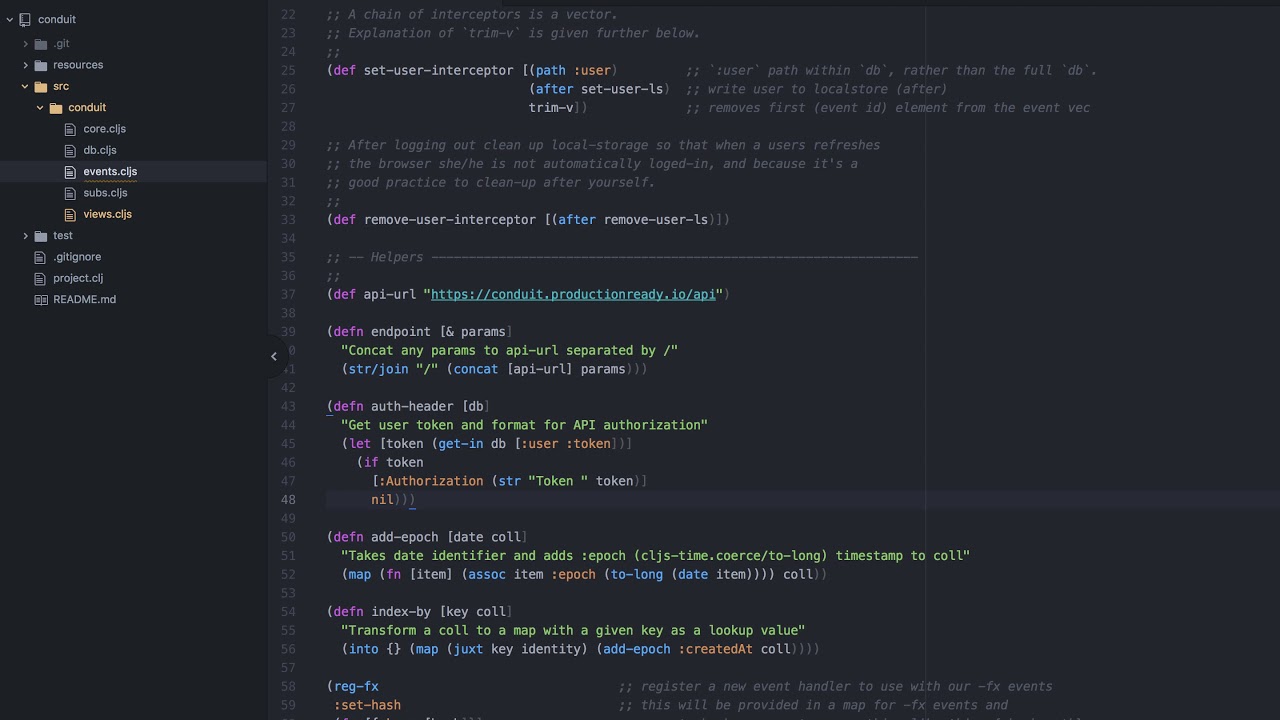Open project.clj file
This screenshot has height=720, width=1280.
pyautogui.click(x=78, y=278)
